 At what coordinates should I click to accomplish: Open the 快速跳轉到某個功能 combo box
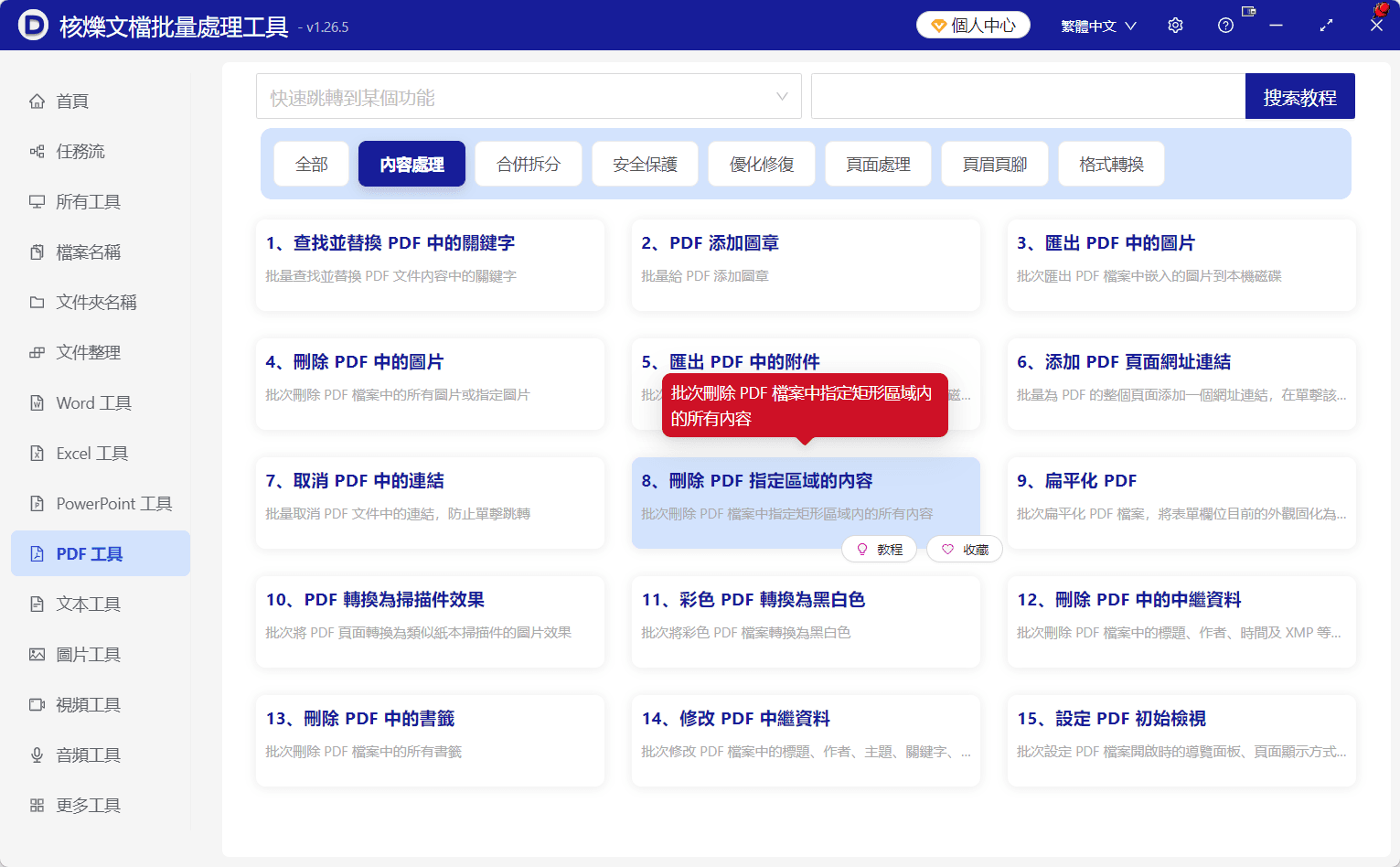coord(529,96)
